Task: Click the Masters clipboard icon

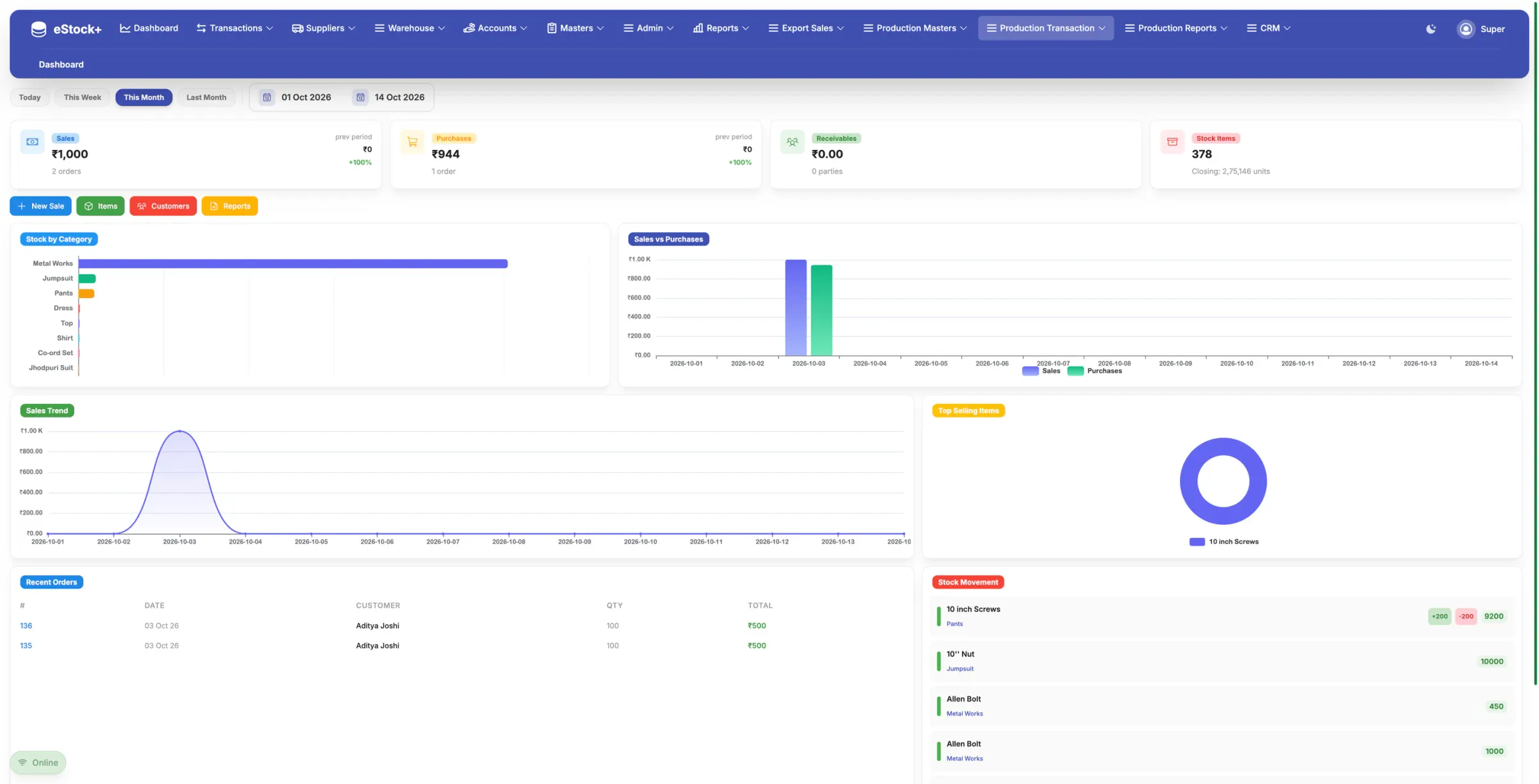Action: click(551, 28)
